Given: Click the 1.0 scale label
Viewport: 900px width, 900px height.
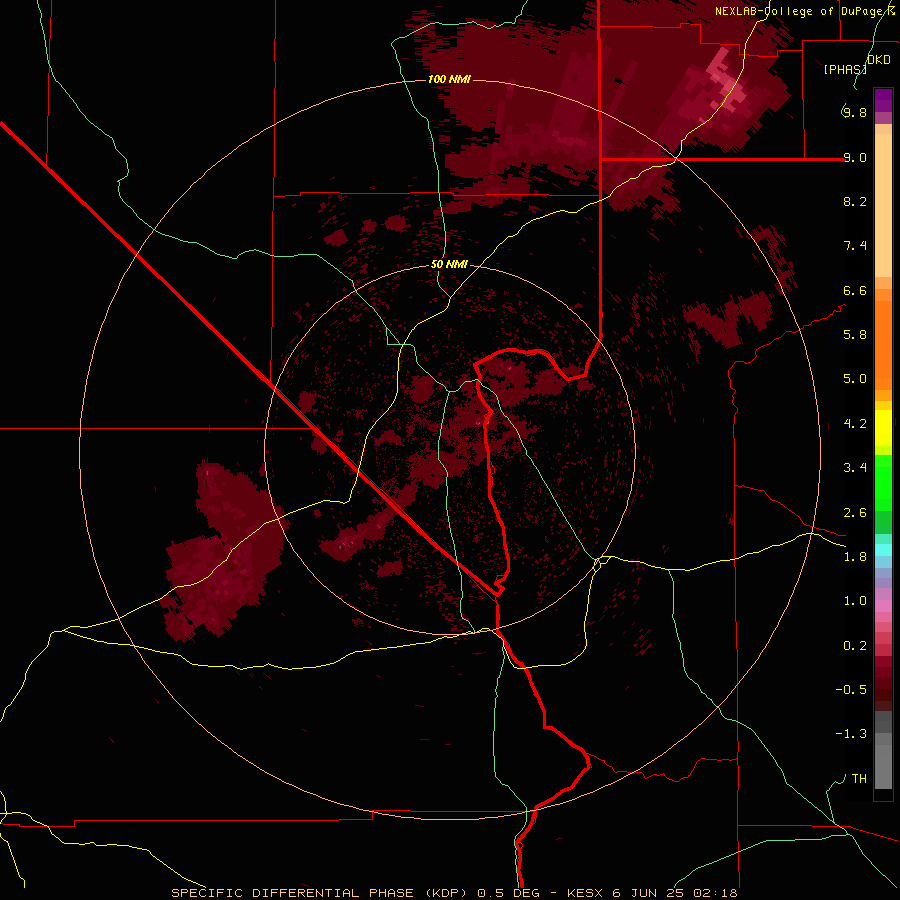Looking at the screenshot, I should [x=855, y=601].
